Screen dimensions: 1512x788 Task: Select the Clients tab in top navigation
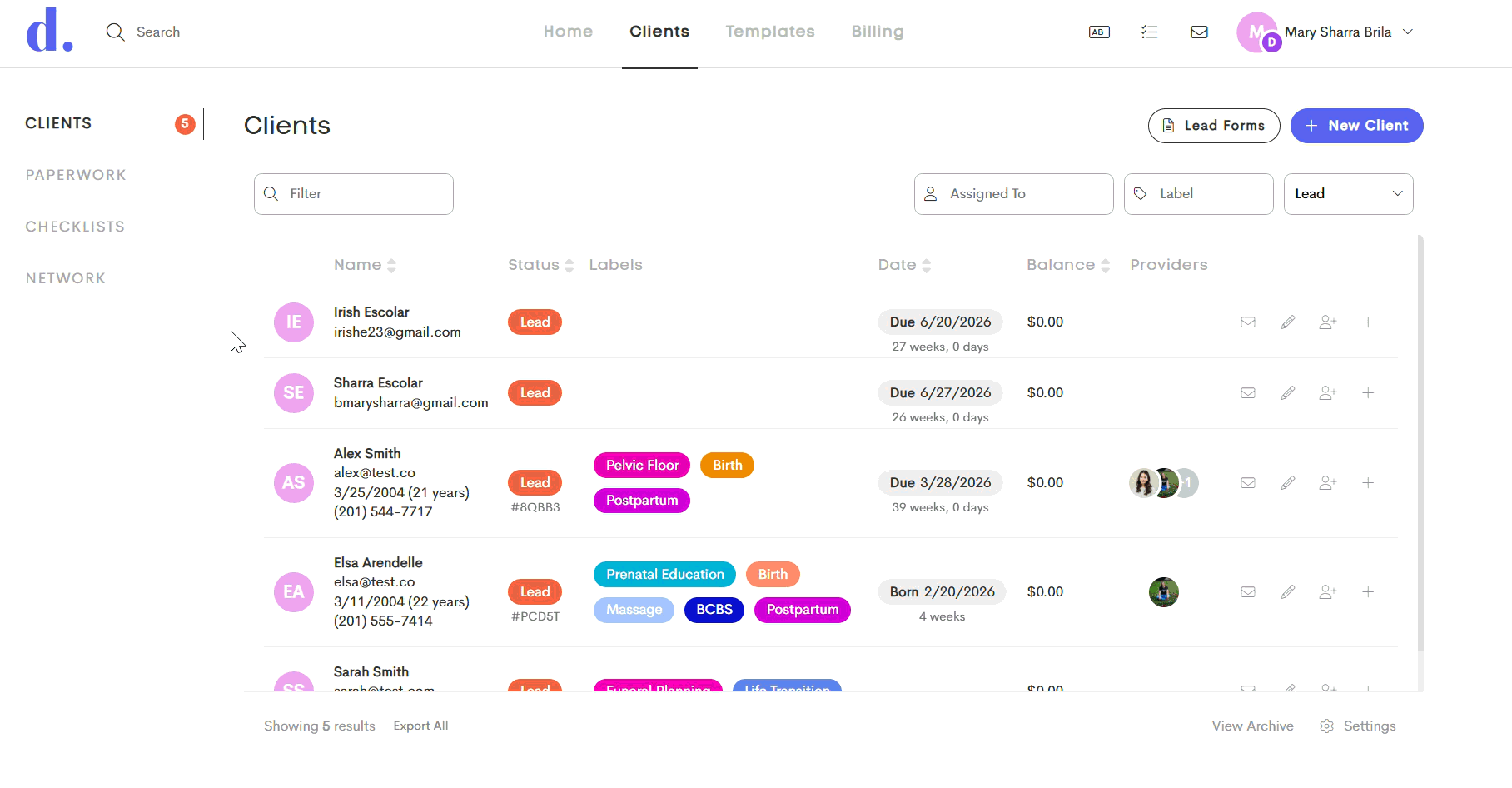(659, 32)
